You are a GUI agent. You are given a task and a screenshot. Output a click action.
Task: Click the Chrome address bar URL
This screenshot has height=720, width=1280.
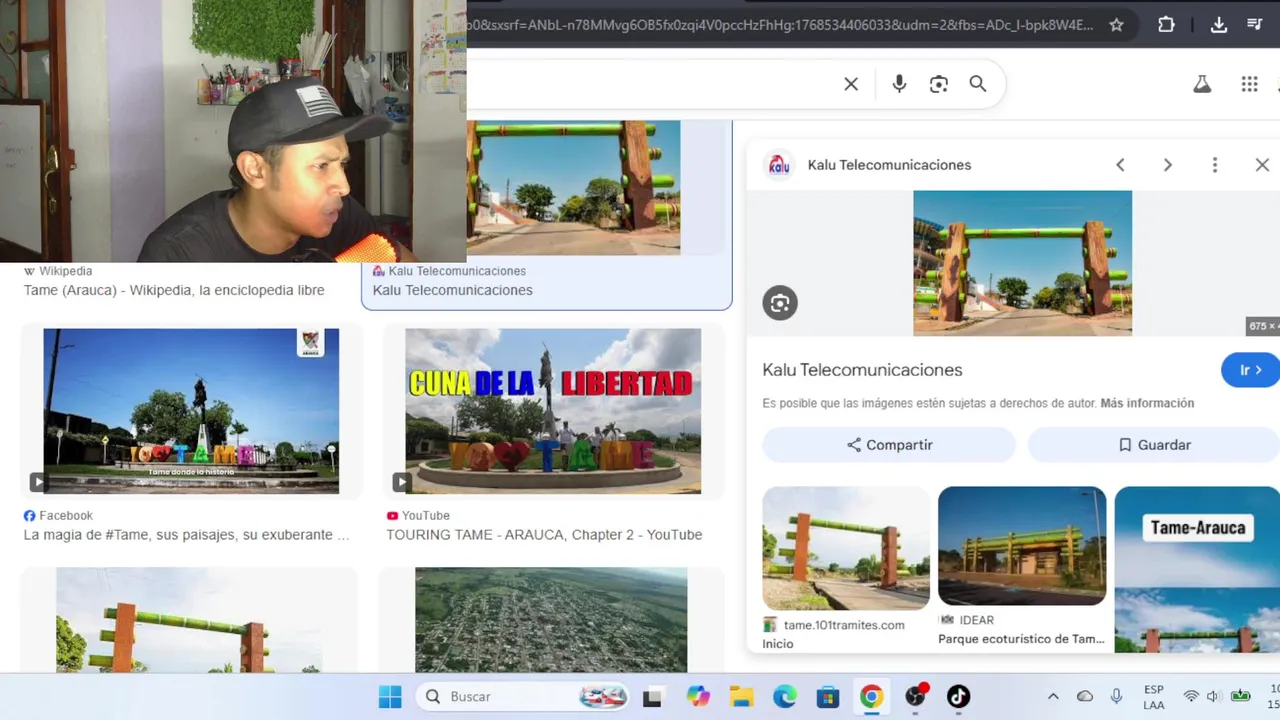780,25
